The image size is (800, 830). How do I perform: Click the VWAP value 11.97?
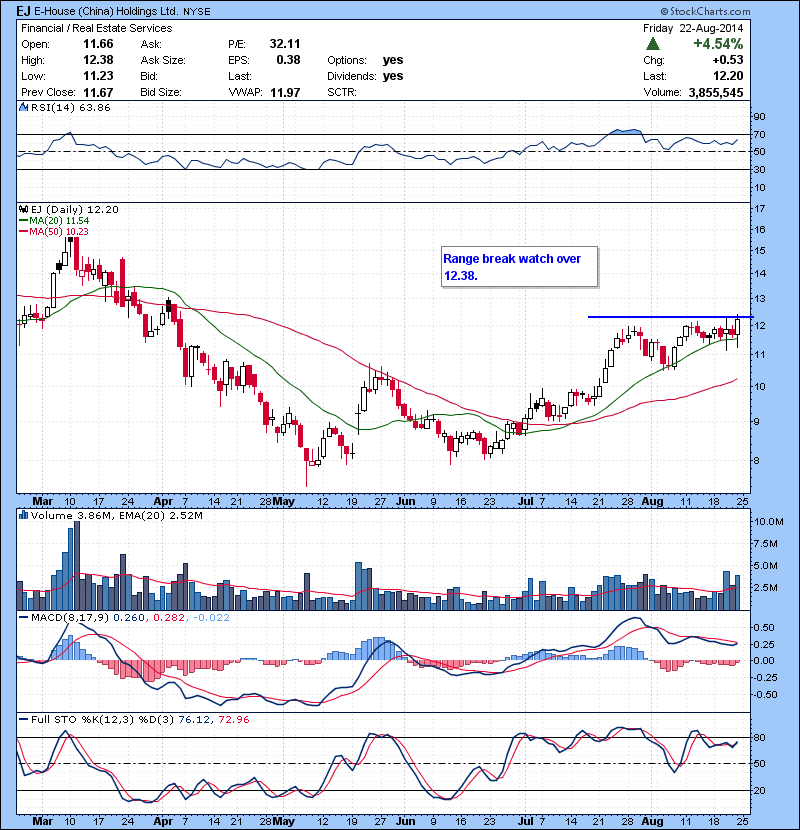point(285,93)
